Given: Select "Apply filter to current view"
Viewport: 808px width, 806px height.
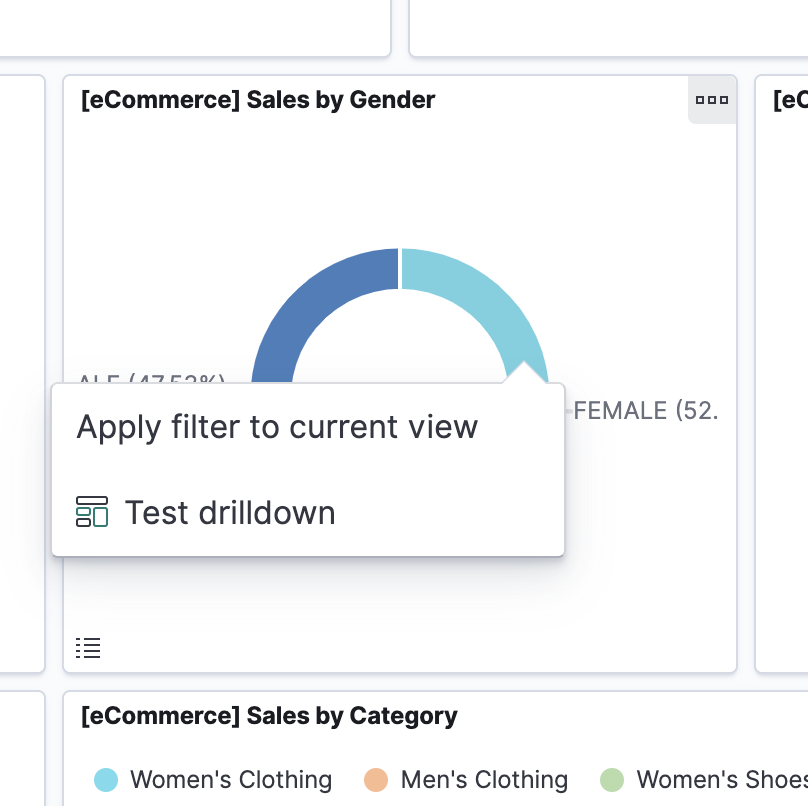Looking at the screenshot, I should point(278,427).
